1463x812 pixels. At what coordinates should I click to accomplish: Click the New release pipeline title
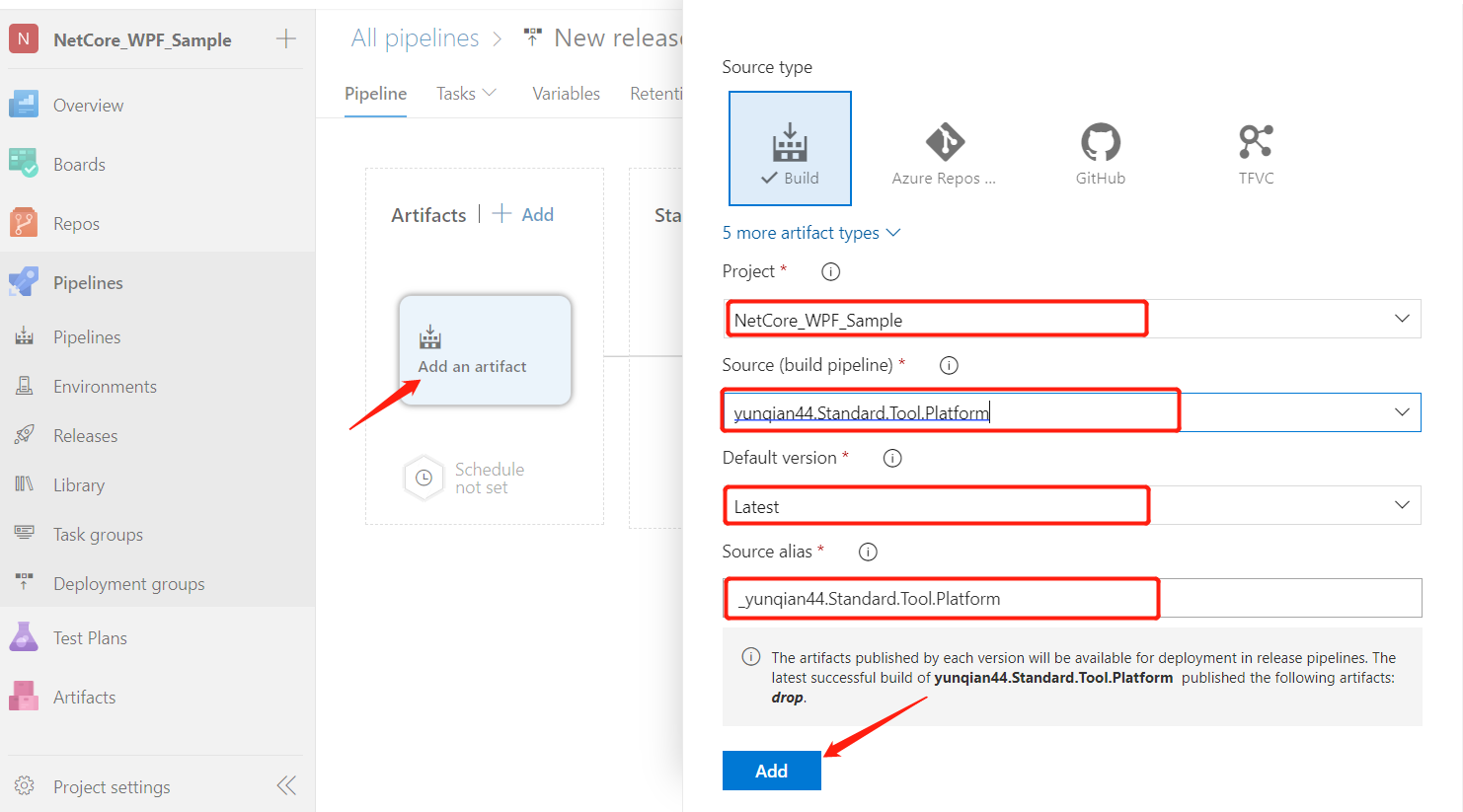(x=618, y=37)
